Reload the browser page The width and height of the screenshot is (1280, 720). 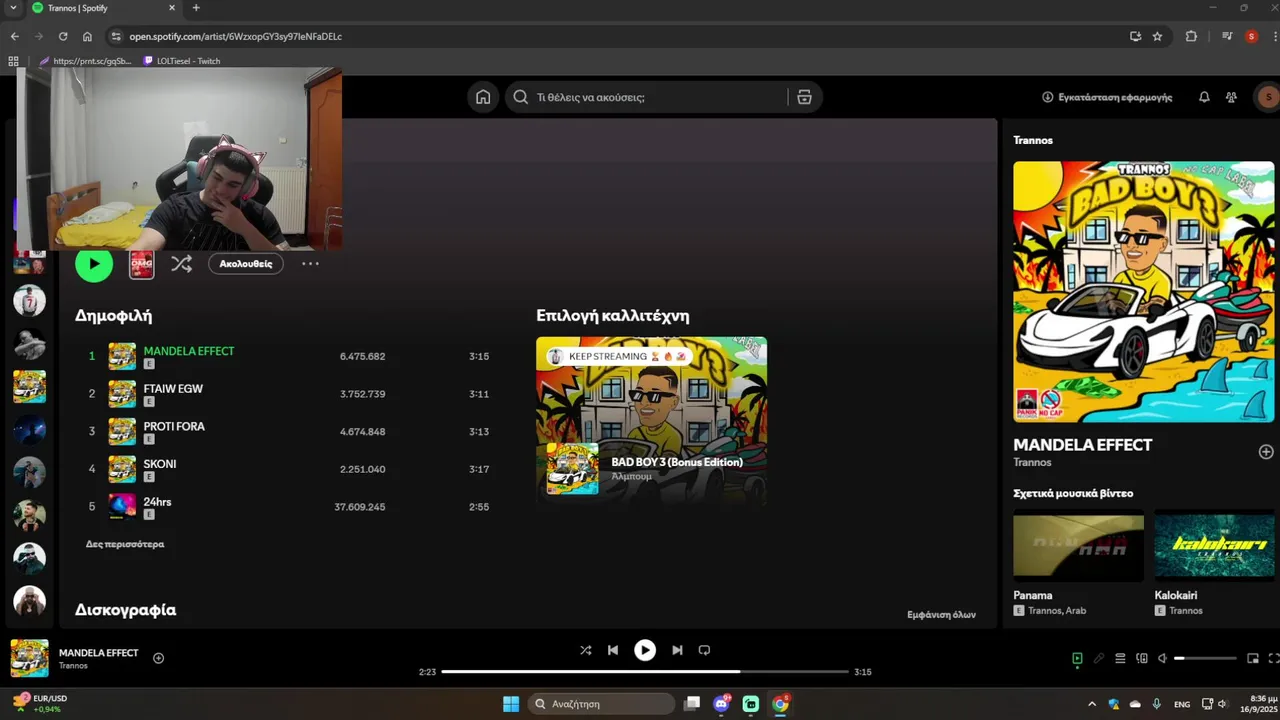tap(63, 36)
